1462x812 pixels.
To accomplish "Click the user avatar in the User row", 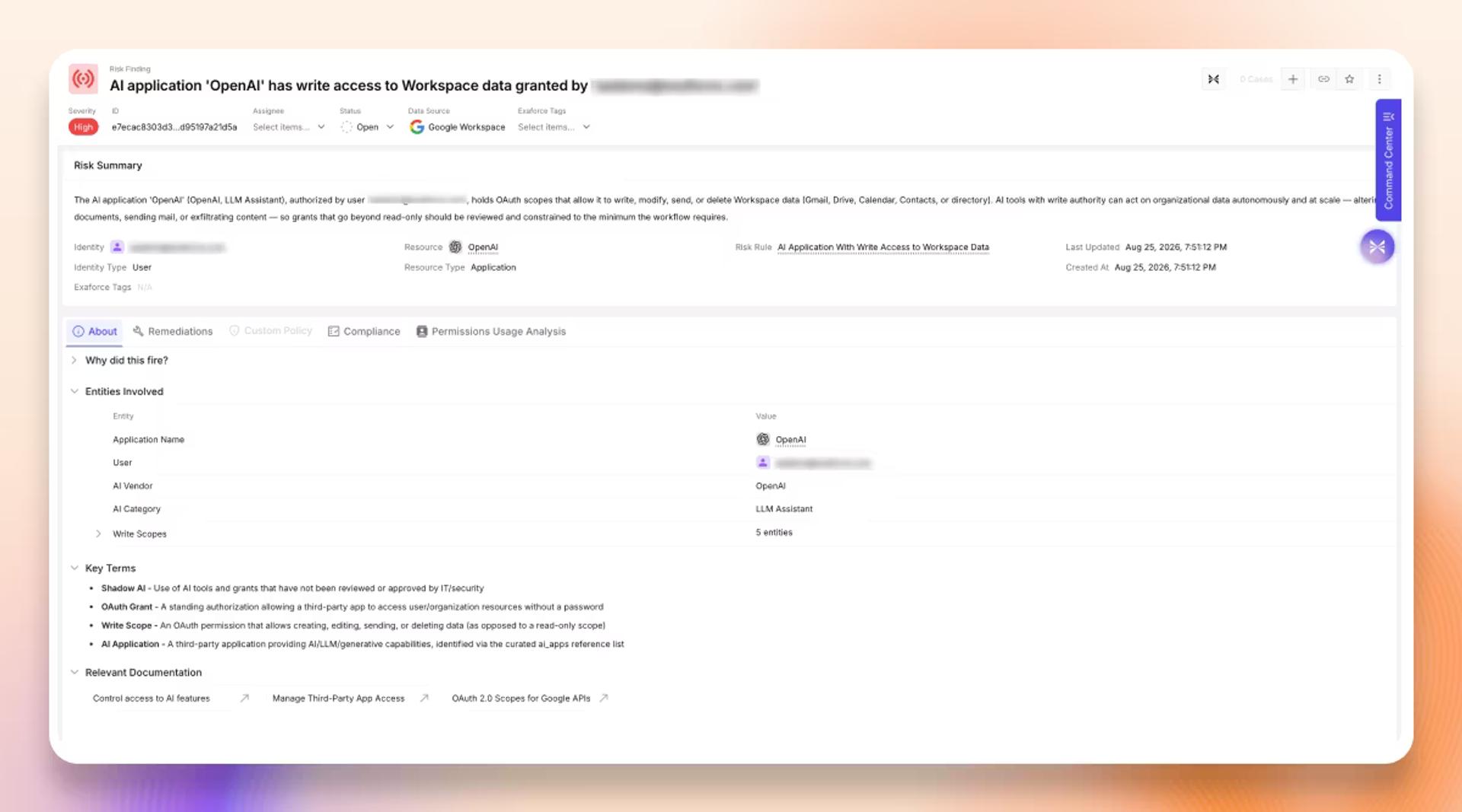I will click(x=763, y=463).
